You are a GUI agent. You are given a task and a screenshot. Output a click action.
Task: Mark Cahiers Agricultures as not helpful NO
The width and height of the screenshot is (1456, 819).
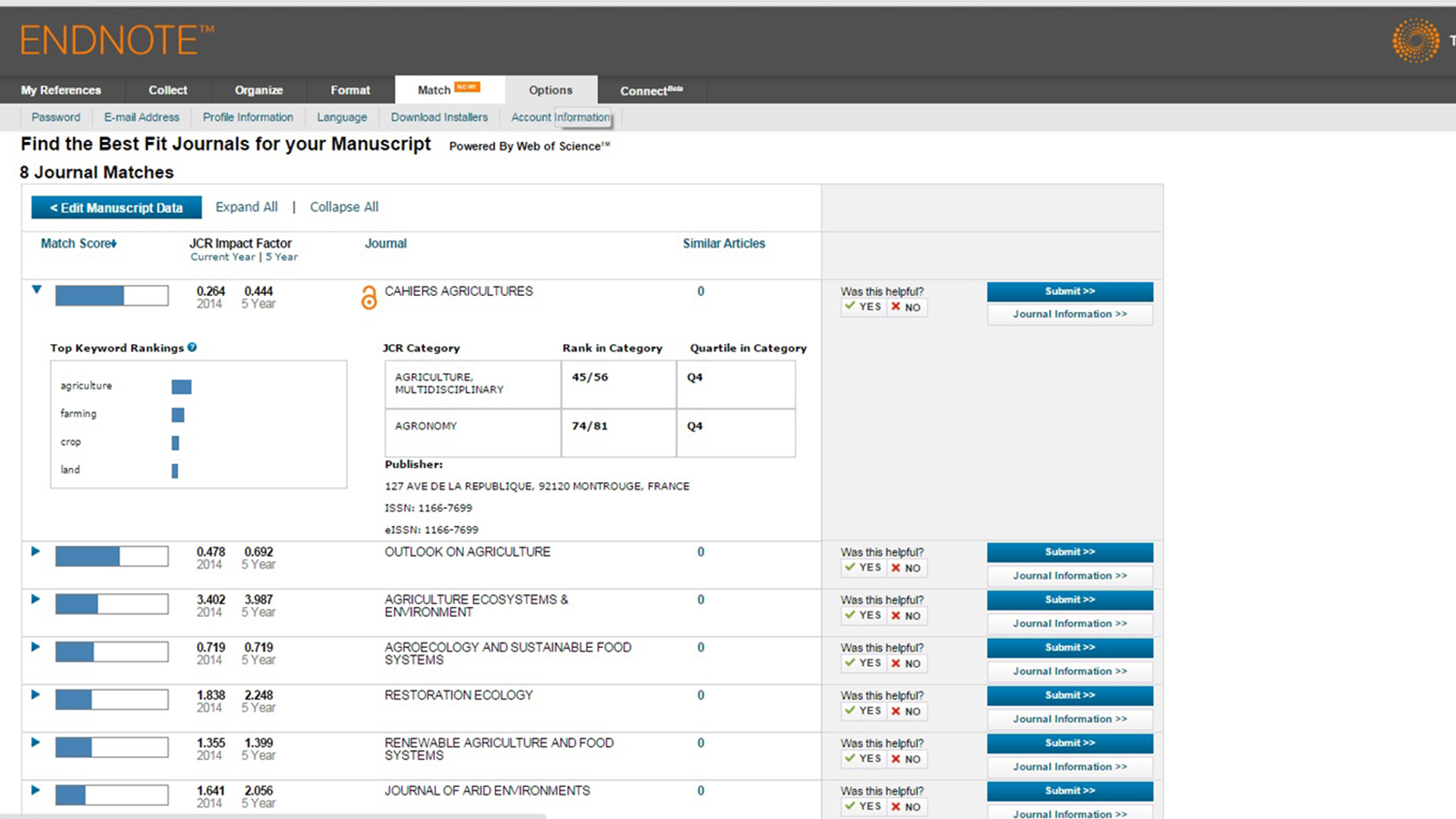click(906, 308)
